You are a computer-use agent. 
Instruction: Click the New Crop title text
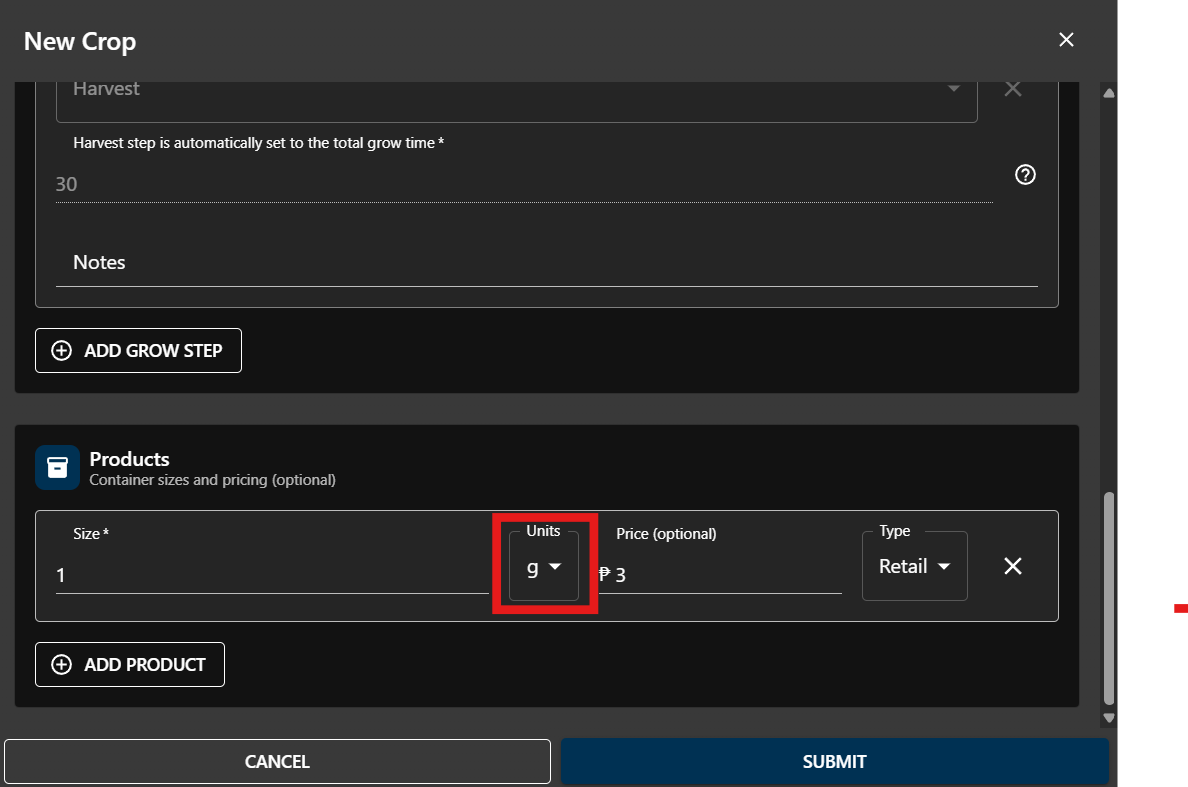click(x=80, y=41)
